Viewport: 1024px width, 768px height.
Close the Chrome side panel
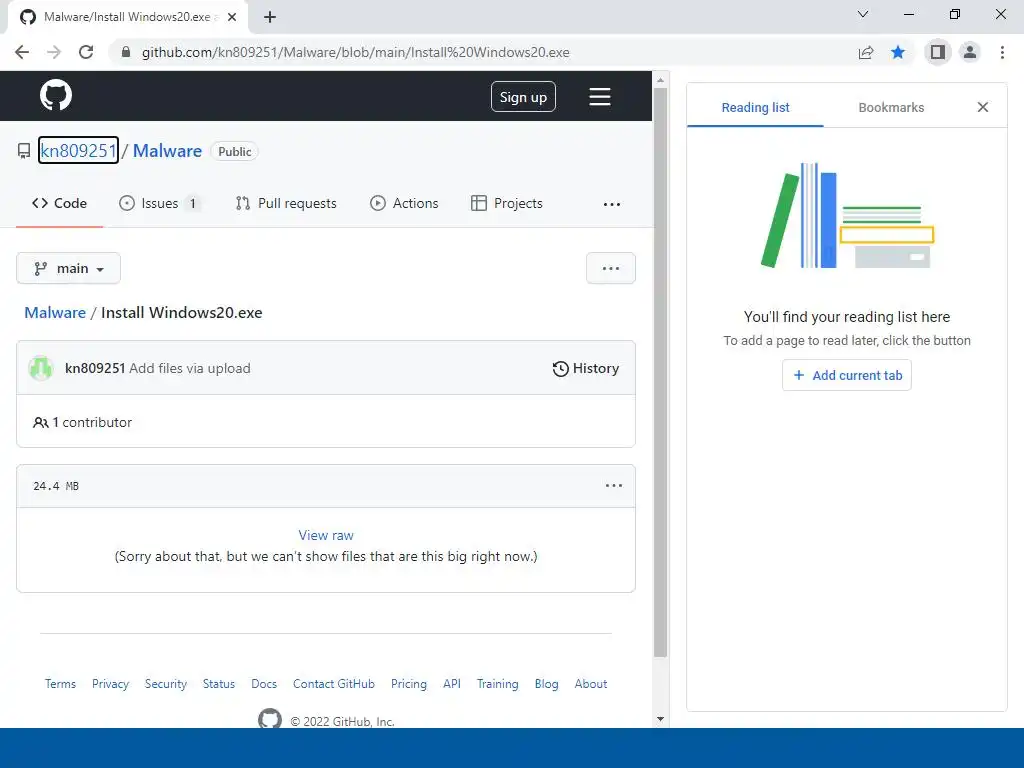click(982, 107)
